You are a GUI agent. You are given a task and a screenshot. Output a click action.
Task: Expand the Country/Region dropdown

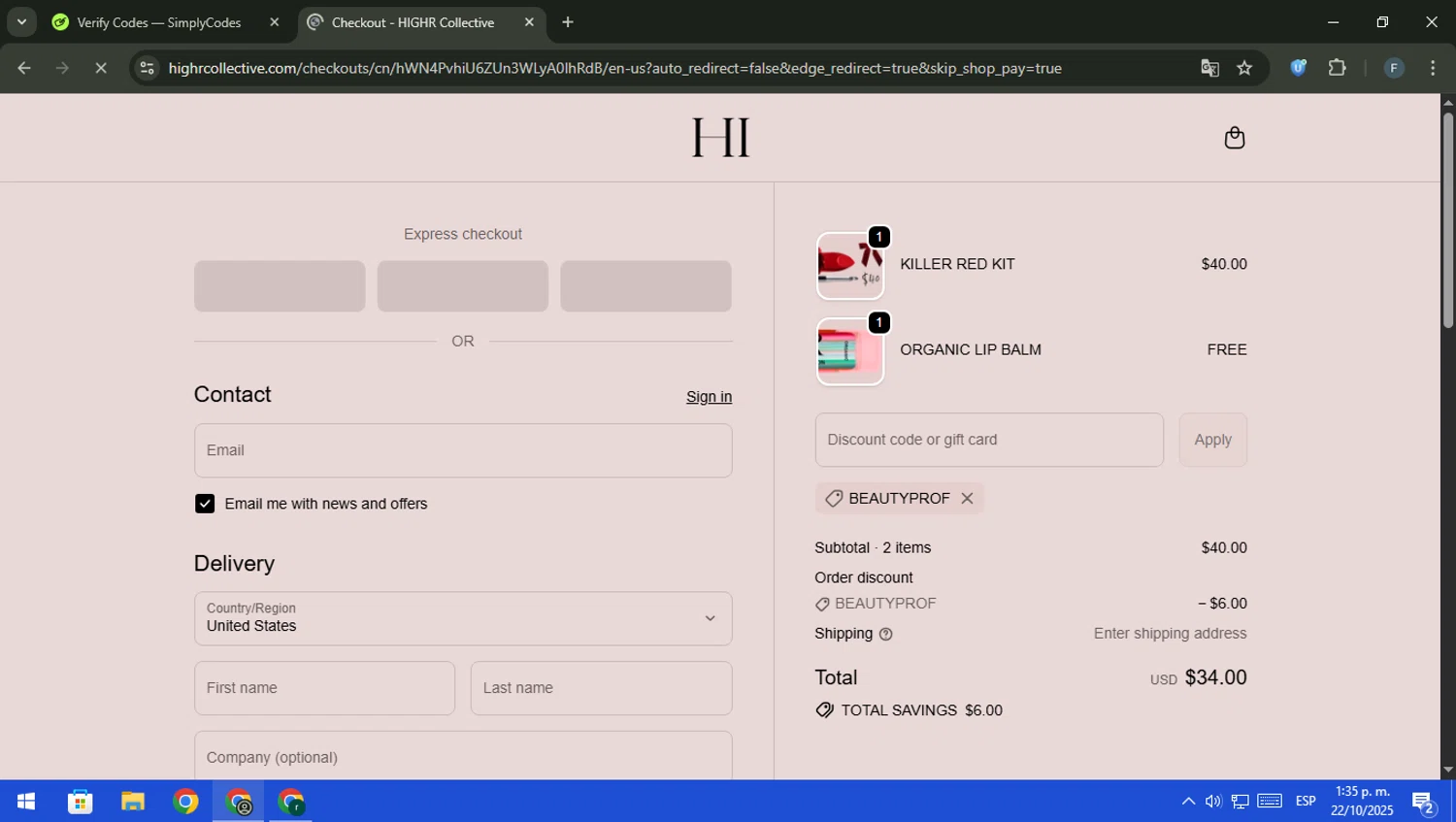[463, 618]
